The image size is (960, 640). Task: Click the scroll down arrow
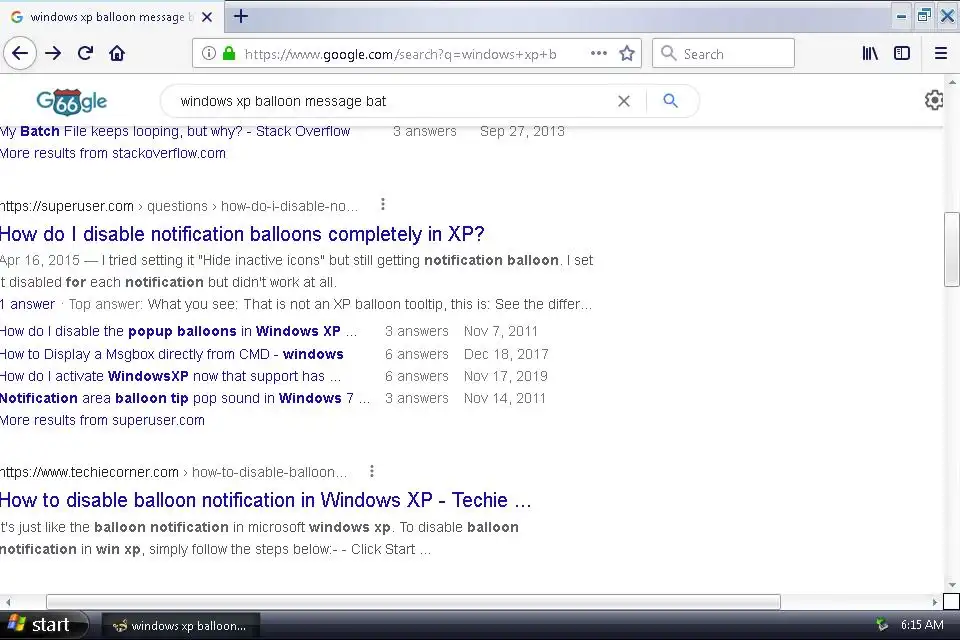tap(952, 585)
